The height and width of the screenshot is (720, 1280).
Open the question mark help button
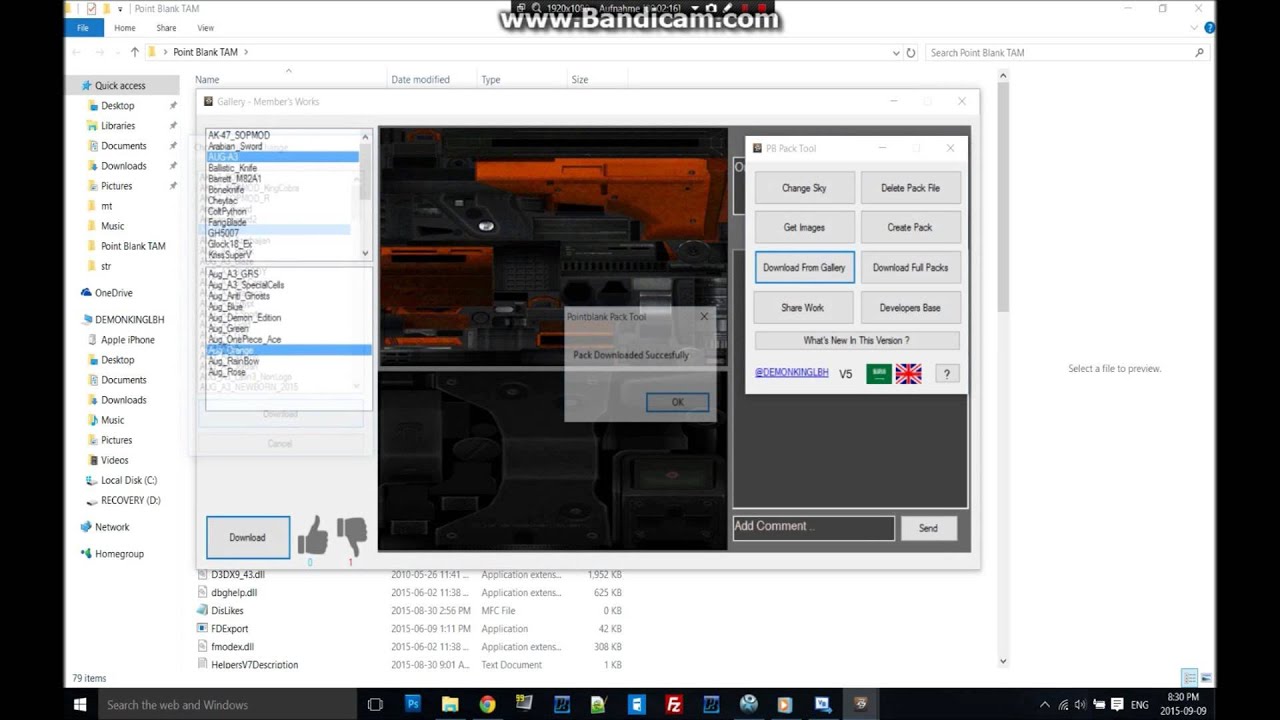coord(947,374)
